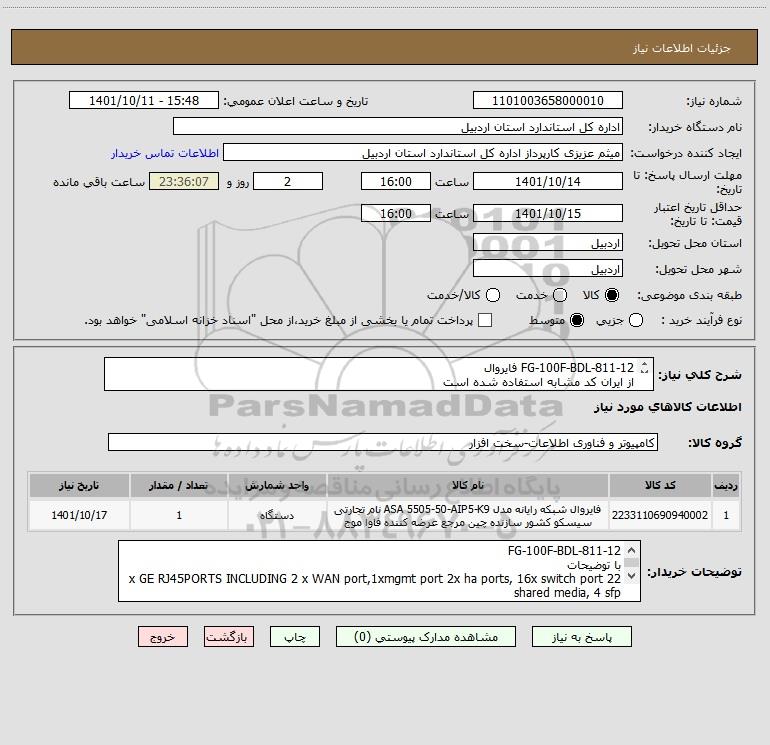
Task: Click the need number field 1101003658000010
Action: point(548,101)
